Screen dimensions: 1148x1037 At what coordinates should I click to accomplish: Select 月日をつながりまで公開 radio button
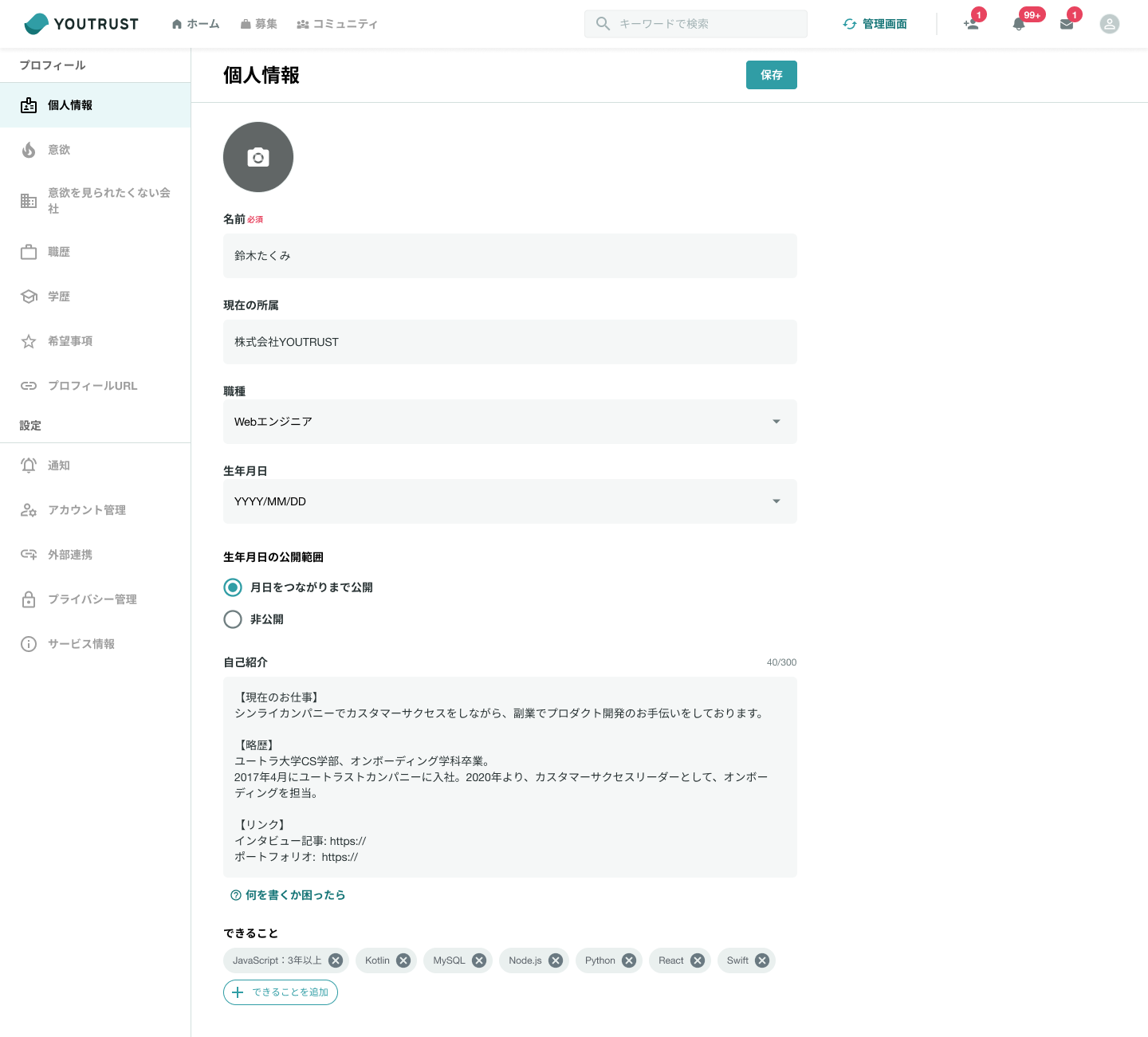[232, 587]
